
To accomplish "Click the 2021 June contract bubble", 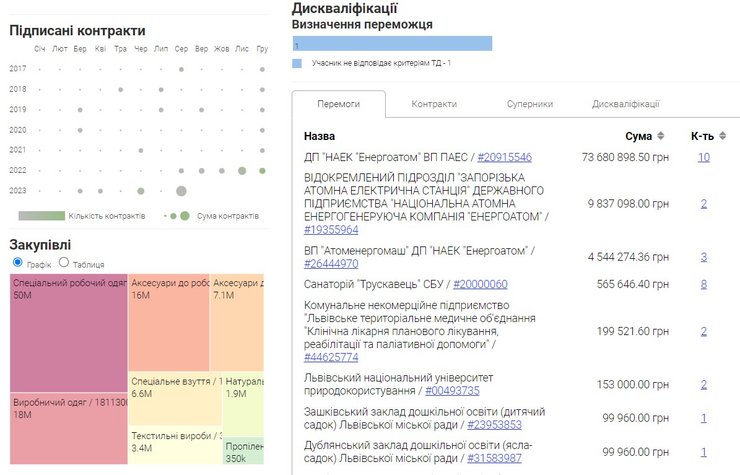I will (x=141, y=151).
